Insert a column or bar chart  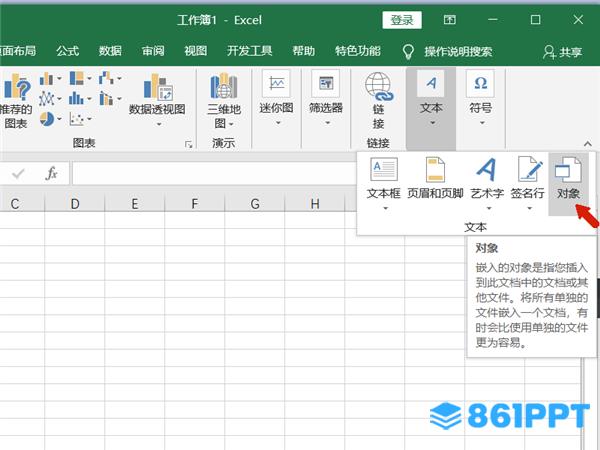pyautogui.click(x=46, y=79)
